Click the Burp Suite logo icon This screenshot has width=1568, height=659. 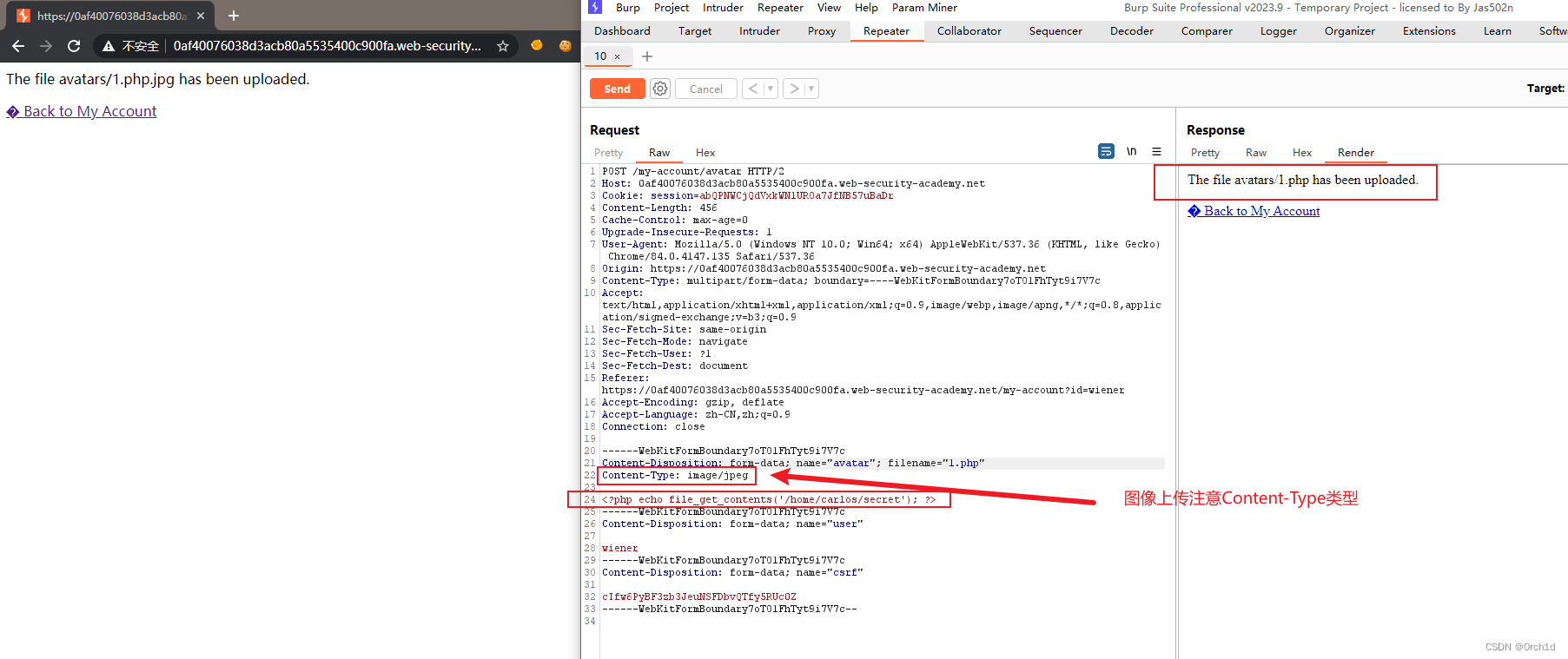595,7
